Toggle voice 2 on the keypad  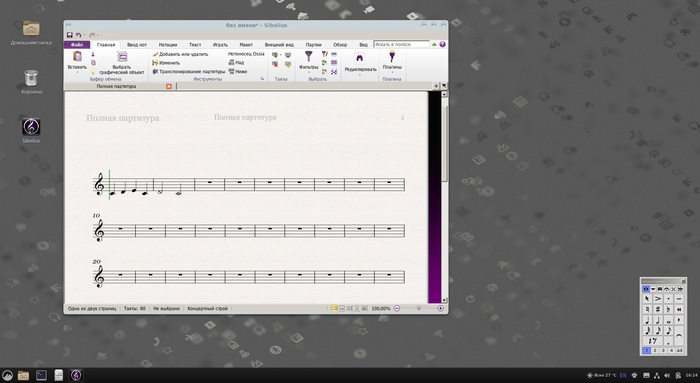click(x=655, y=350)
